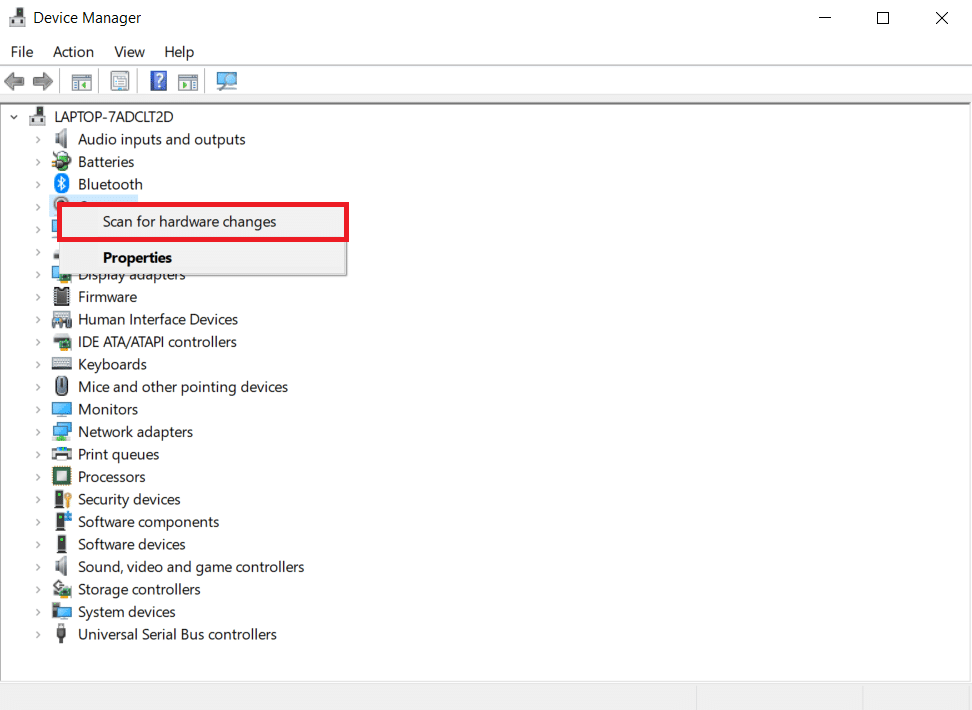Click the Processors chip icon
The width and height of the screenshot is (972, 710).
61,476
